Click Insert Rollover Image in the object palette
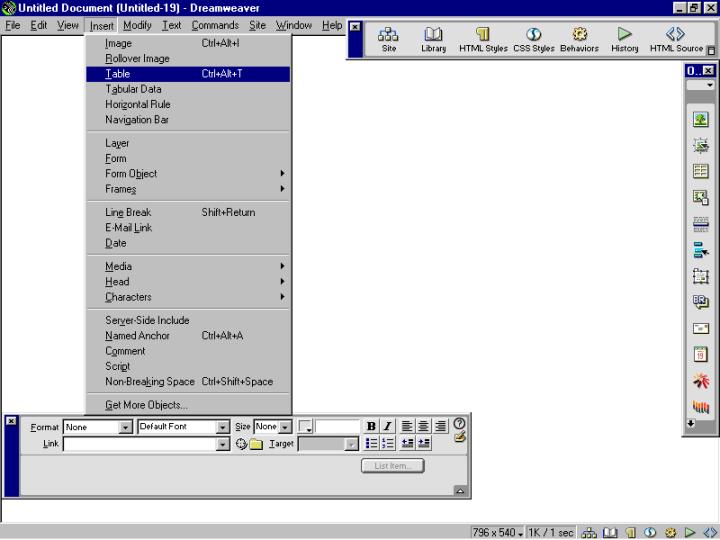The width and height of the screenshot is (720, 540). pyautogui.click(x=700, y=146)
